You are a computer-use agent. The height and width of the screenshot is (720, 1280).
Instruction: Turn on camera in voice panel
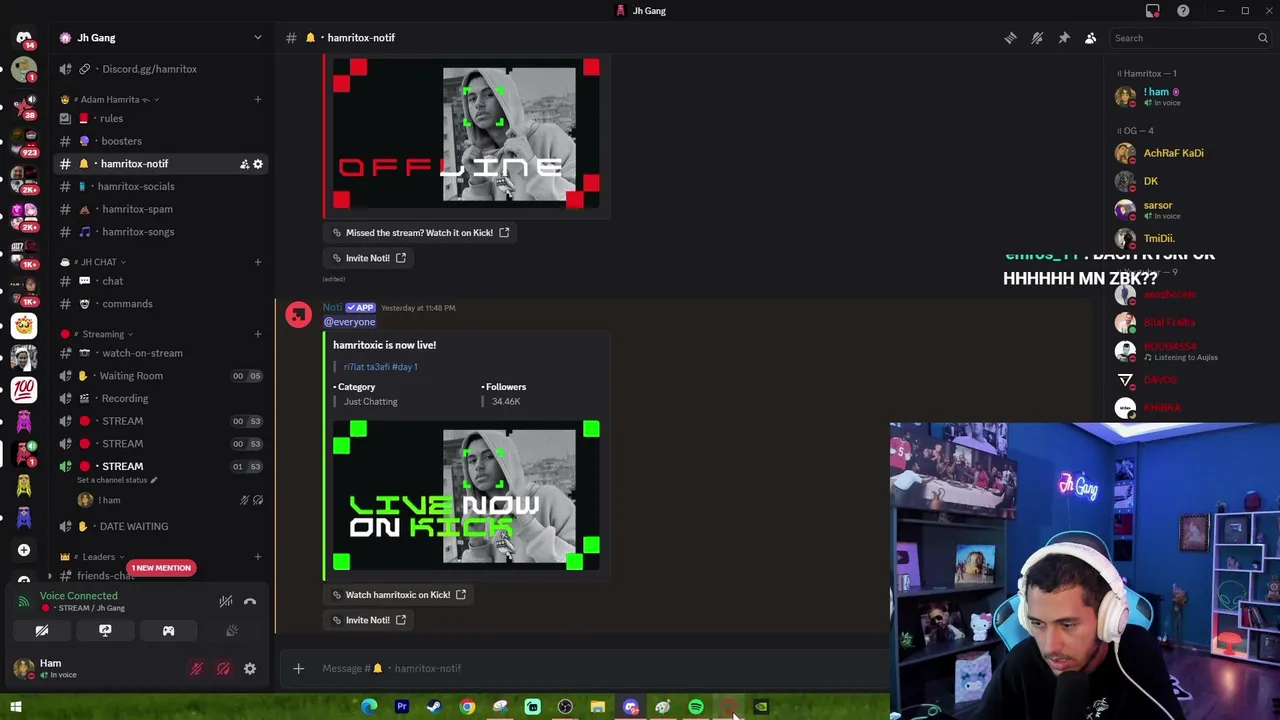tap(42, 631)
